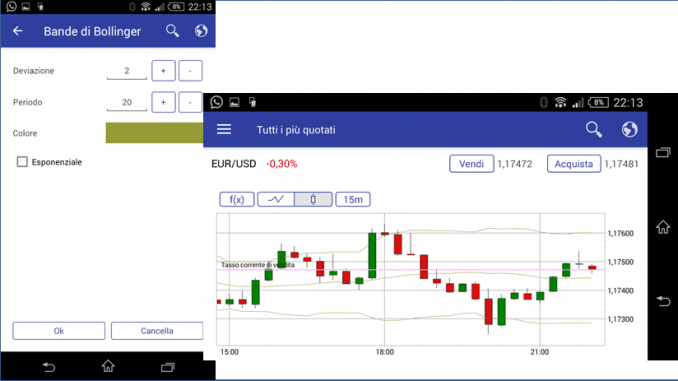Image resolution: width=678 pixels, height=381 pixels.
Task: Decrease Periodo with minus button
Action: tap(190, 102)
